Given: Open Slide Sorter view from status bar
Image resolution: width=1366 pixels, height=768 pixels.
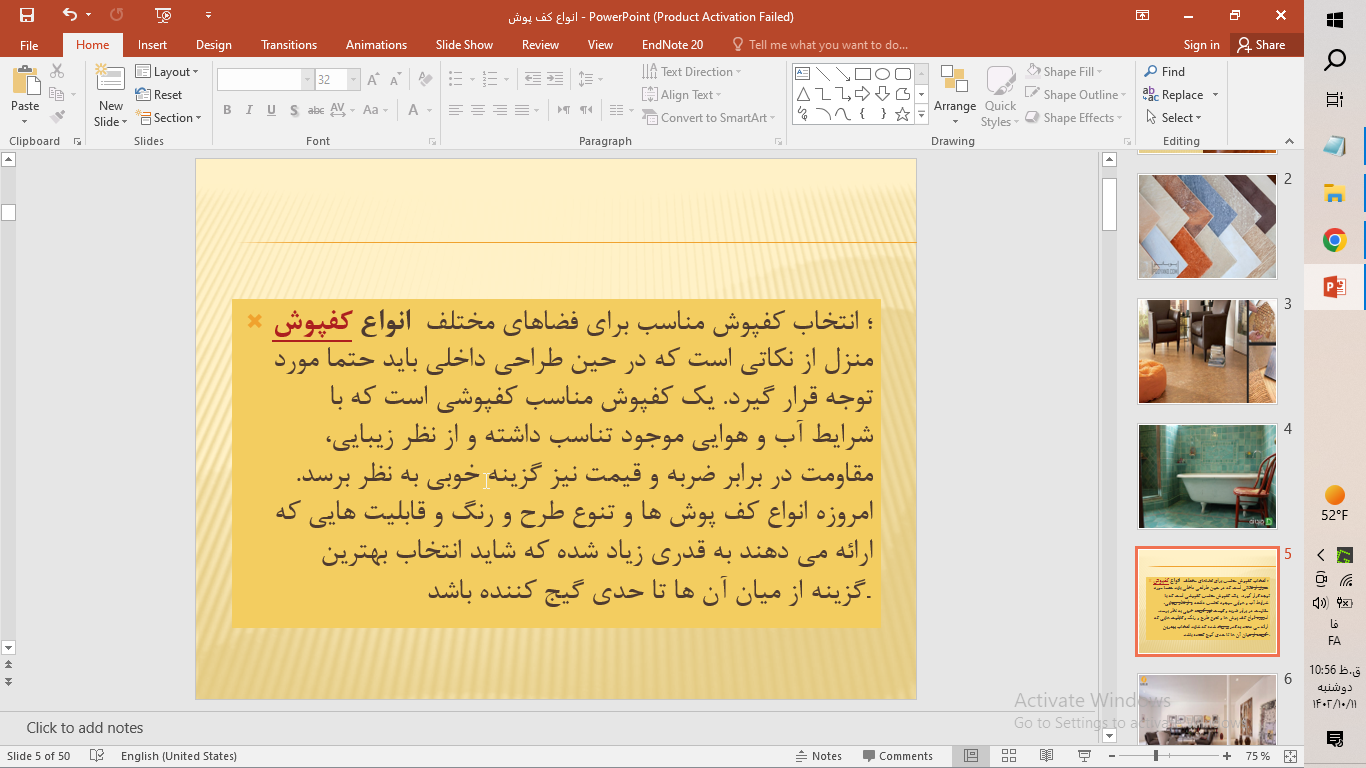Looking at the screenshot, I should (1008, 756).
